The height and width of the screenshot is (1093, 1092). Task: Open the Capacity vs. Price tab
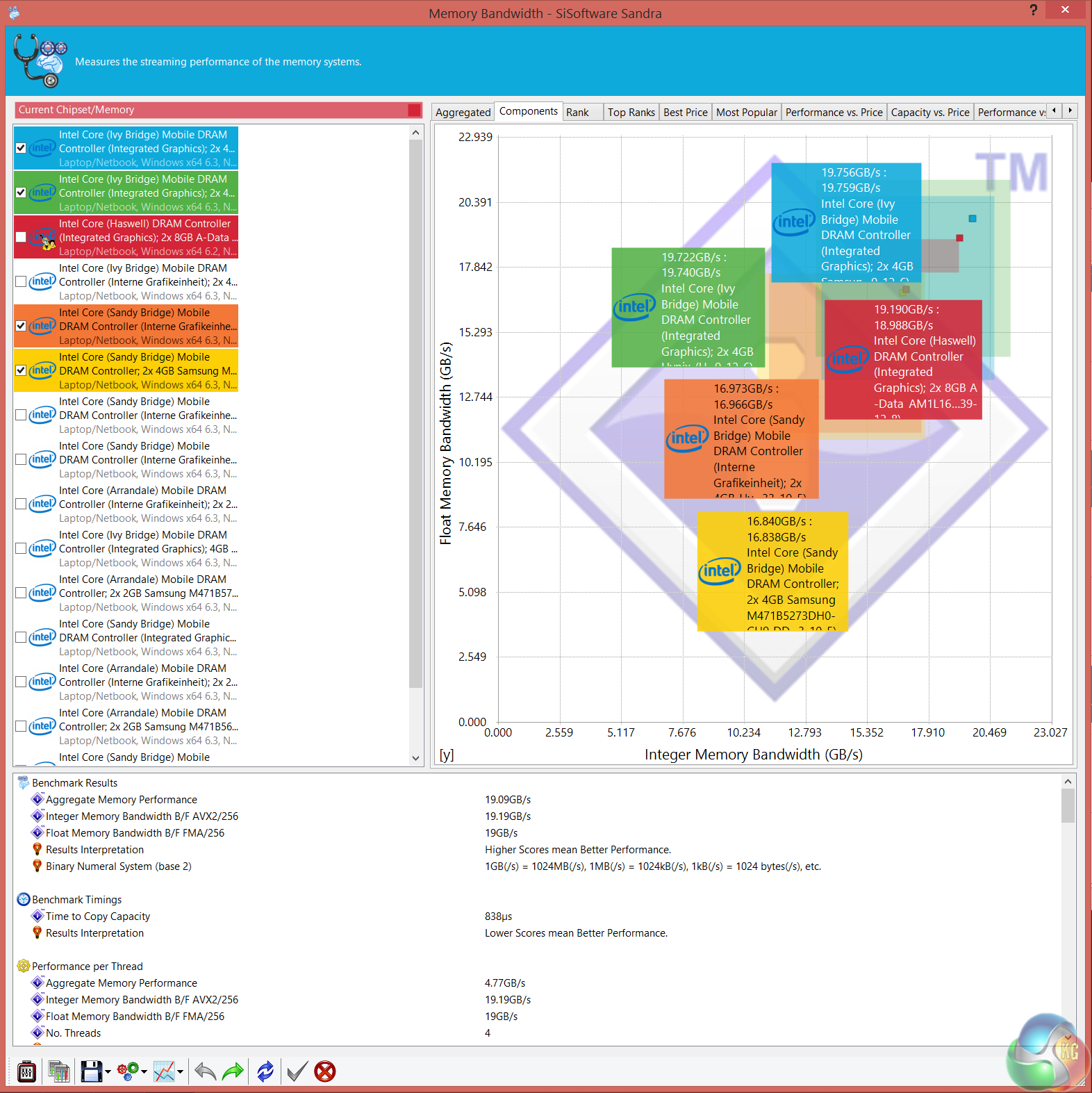[930, 112]
